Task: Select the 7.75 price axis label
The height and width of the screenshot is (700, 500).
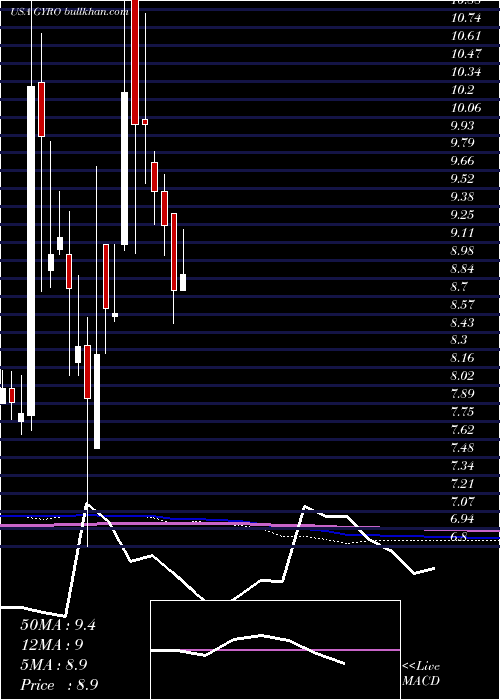Action: click(462, 412)
